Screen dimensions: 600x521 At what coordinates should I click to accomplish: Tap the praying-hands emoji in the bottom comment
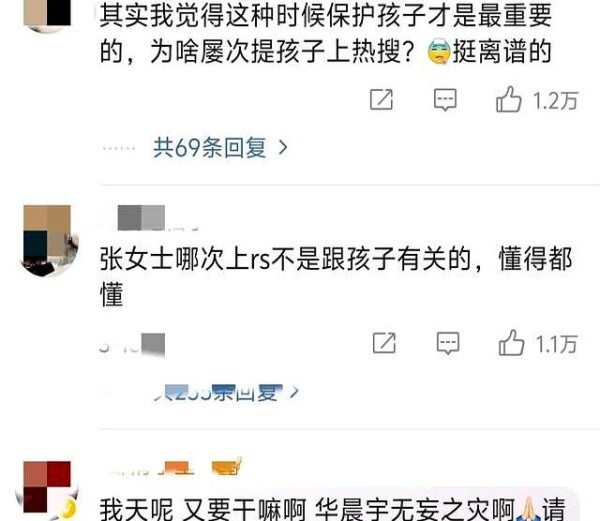[x=528, y=510]
